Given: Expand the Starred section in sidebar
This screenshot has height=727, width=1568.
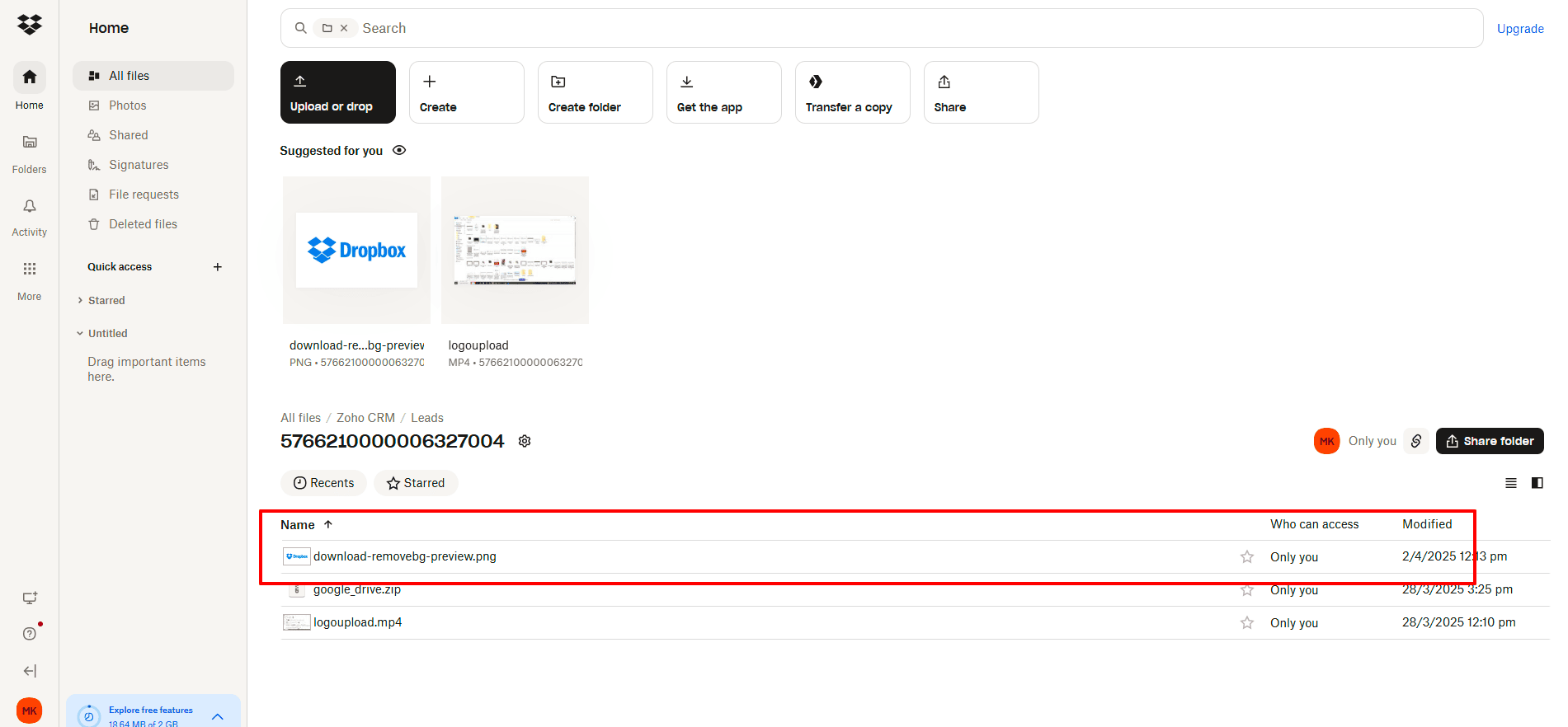Looking at the screenshot, I should [80, 301].
